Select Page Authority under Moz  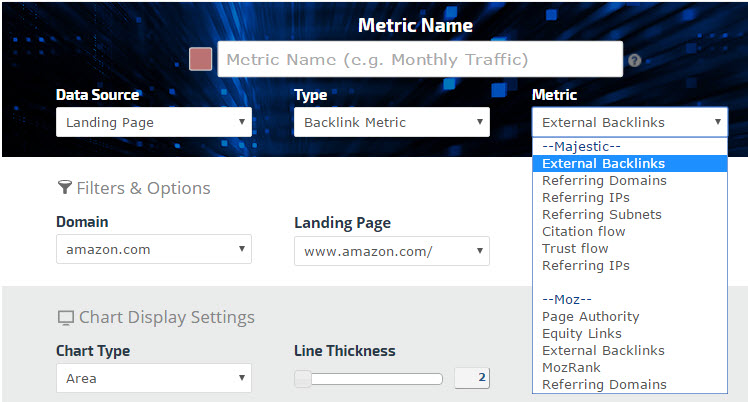tap(590, 317)
